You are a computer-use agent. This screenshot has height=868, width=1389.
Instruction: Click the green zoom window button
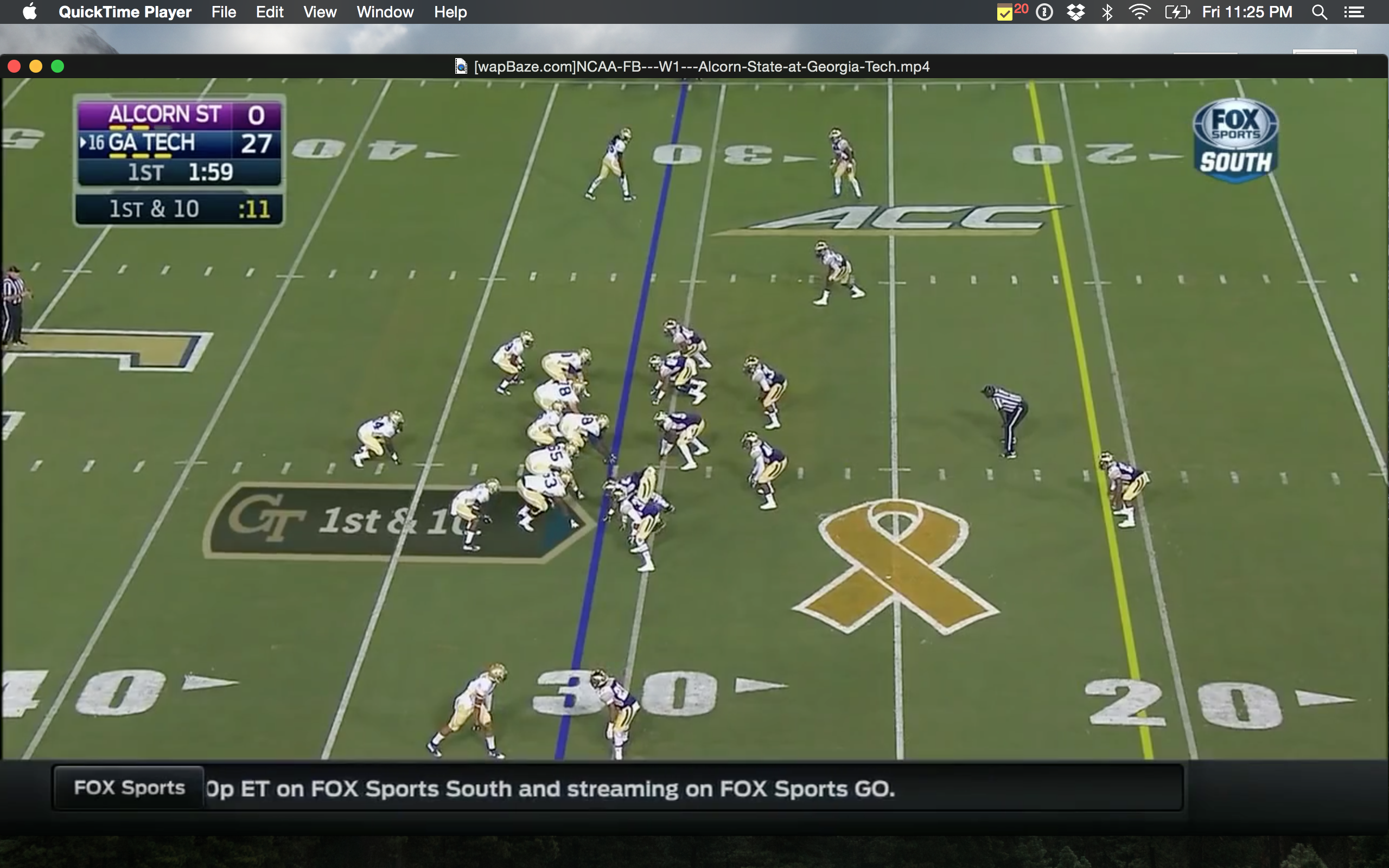pyautogui.click(x=58, y=67)
